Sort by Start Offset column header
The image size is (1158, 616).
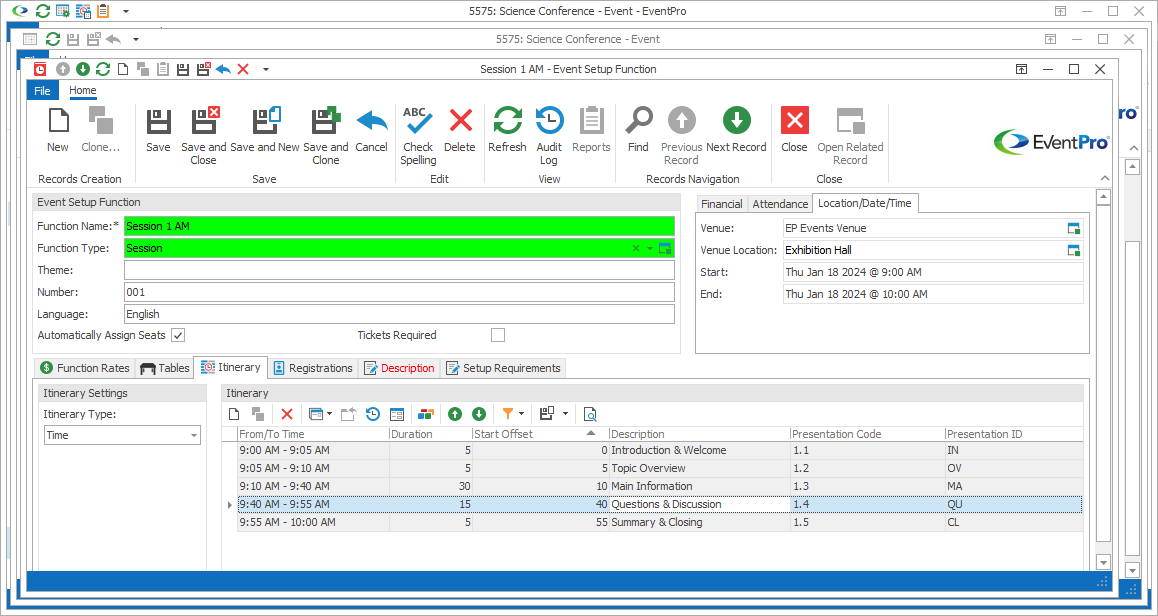(540, 434)
